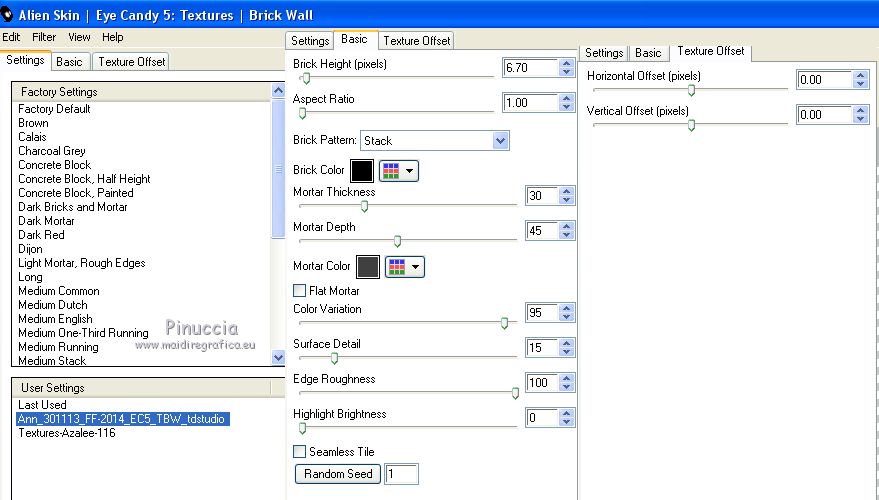The height and width of the screenshot is (500, 879).
Task: Click the Horizontal Offset slider handle
Action: point(691,90)
